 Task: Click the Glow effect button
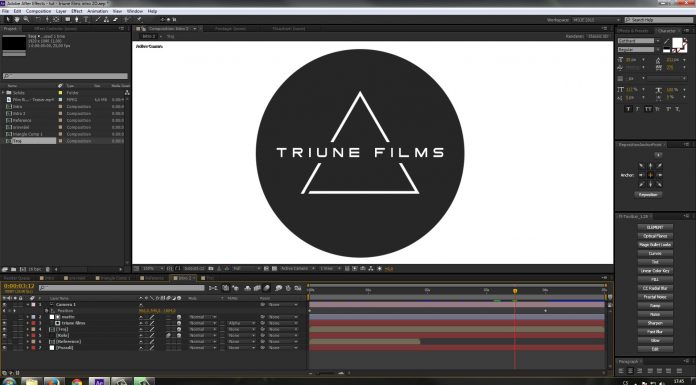655,341
